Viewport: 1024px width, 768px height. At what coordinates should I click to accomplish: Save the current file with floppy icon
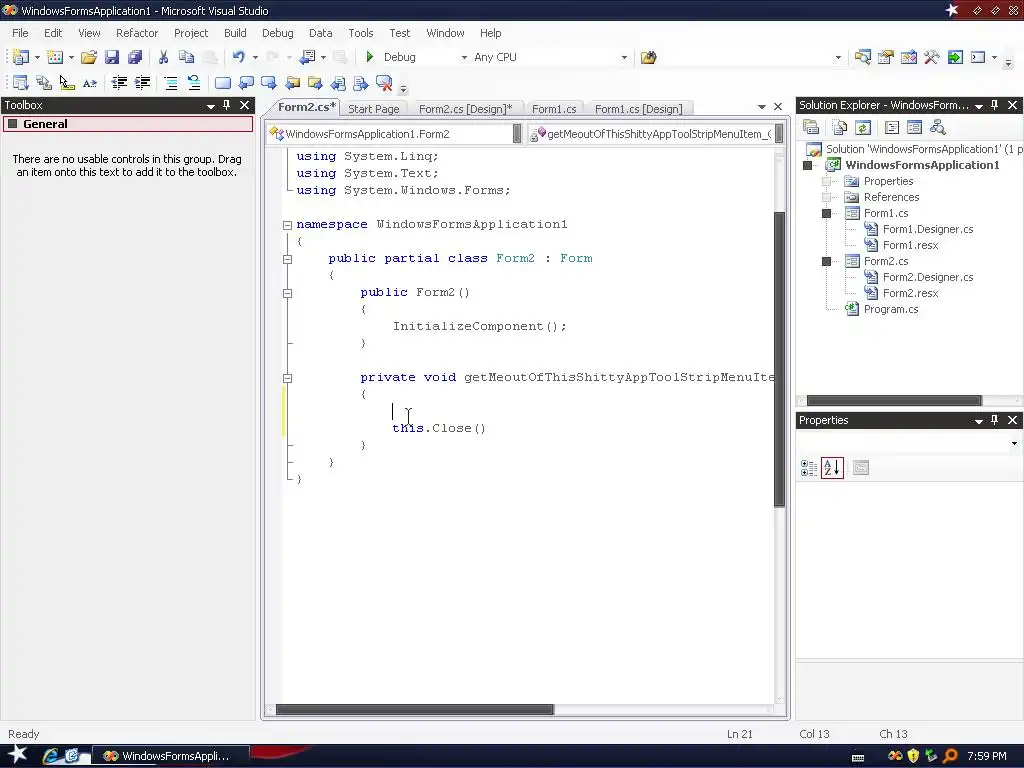pyautogui.click(x=112, y=57)
